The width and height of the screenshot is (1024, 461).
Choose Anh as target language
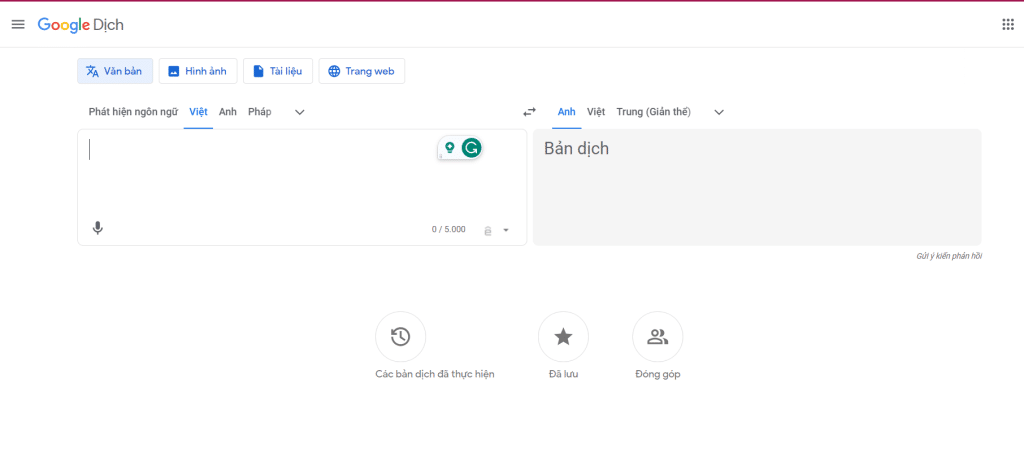567,112
